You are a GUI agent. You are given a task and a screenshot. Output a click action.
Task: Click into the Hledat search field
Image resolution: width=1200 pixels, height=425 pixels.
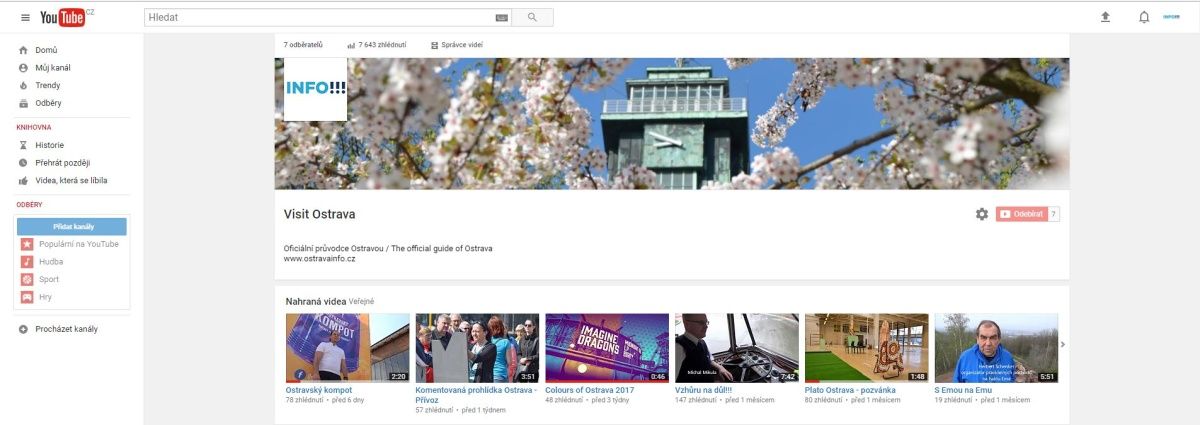pyautogui.click(x=320, y=18)
